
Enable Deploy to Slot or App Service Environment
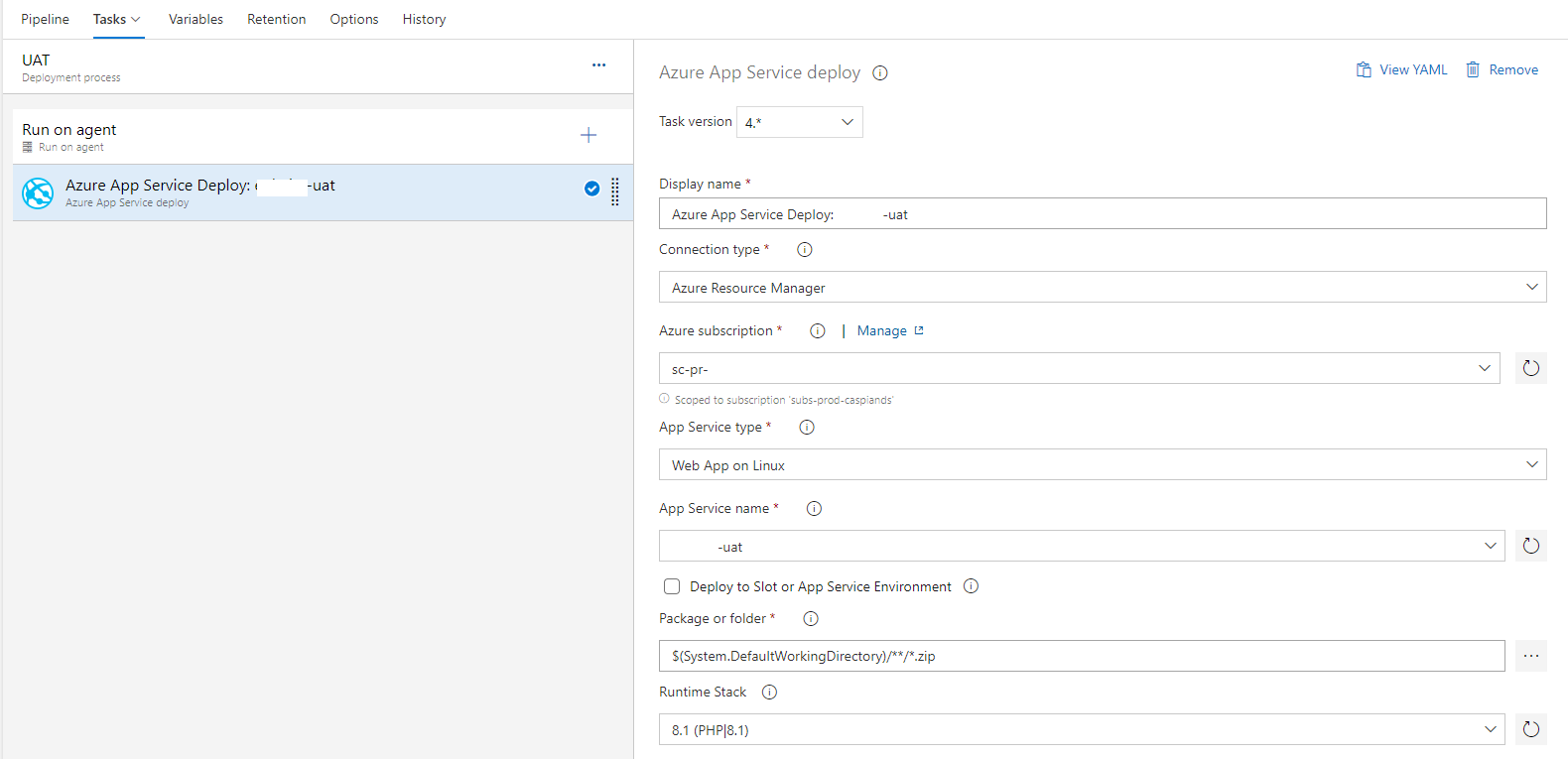point(672,586)
